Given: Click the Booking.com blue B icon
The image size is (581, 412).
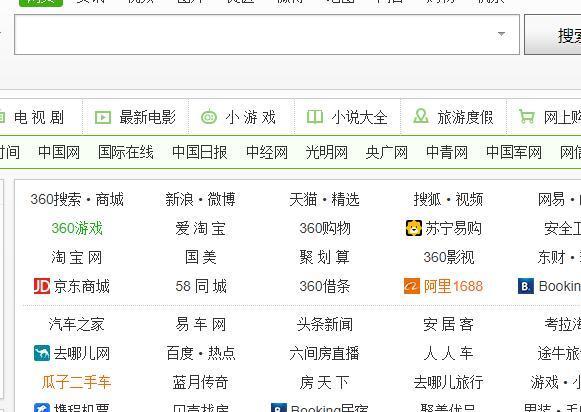Looking at the screenshot, I should click(526, 286).
